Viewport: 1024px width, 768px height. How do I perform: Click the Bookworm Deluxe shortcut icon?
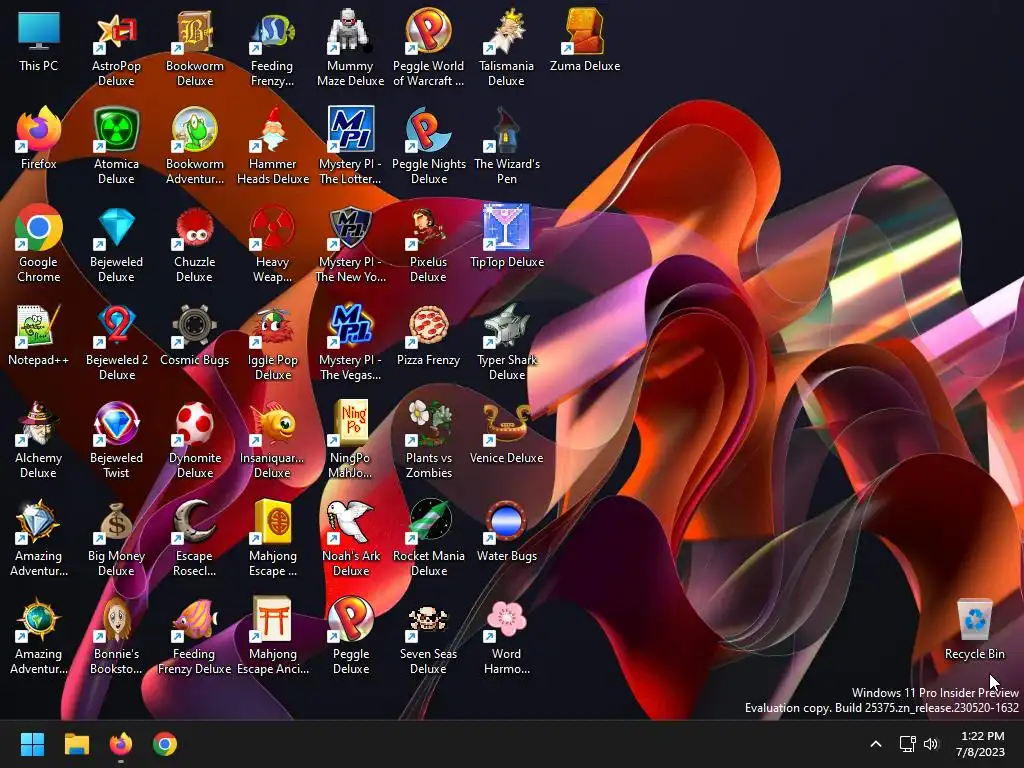195,31
